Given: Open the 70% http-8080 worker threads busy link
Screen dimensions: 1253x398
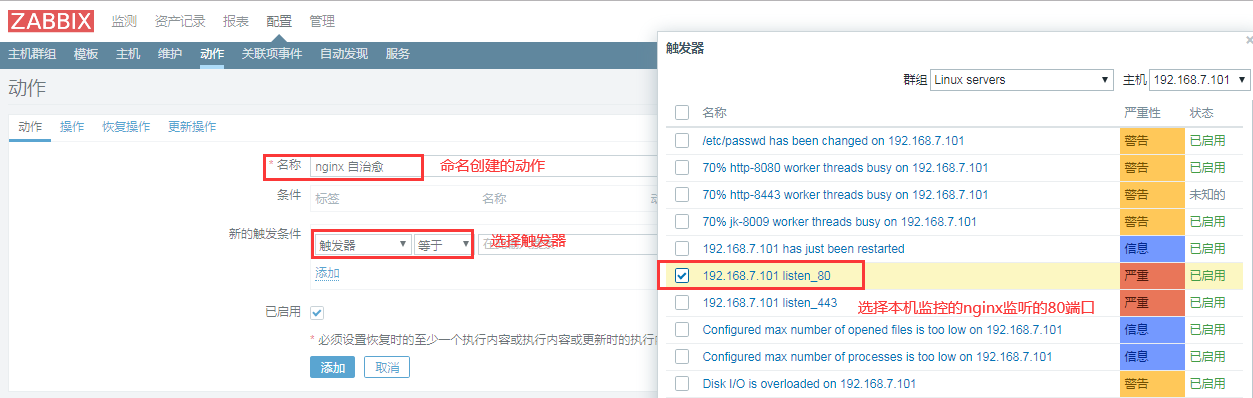Looking at the screenshot, I should [845, 168].
